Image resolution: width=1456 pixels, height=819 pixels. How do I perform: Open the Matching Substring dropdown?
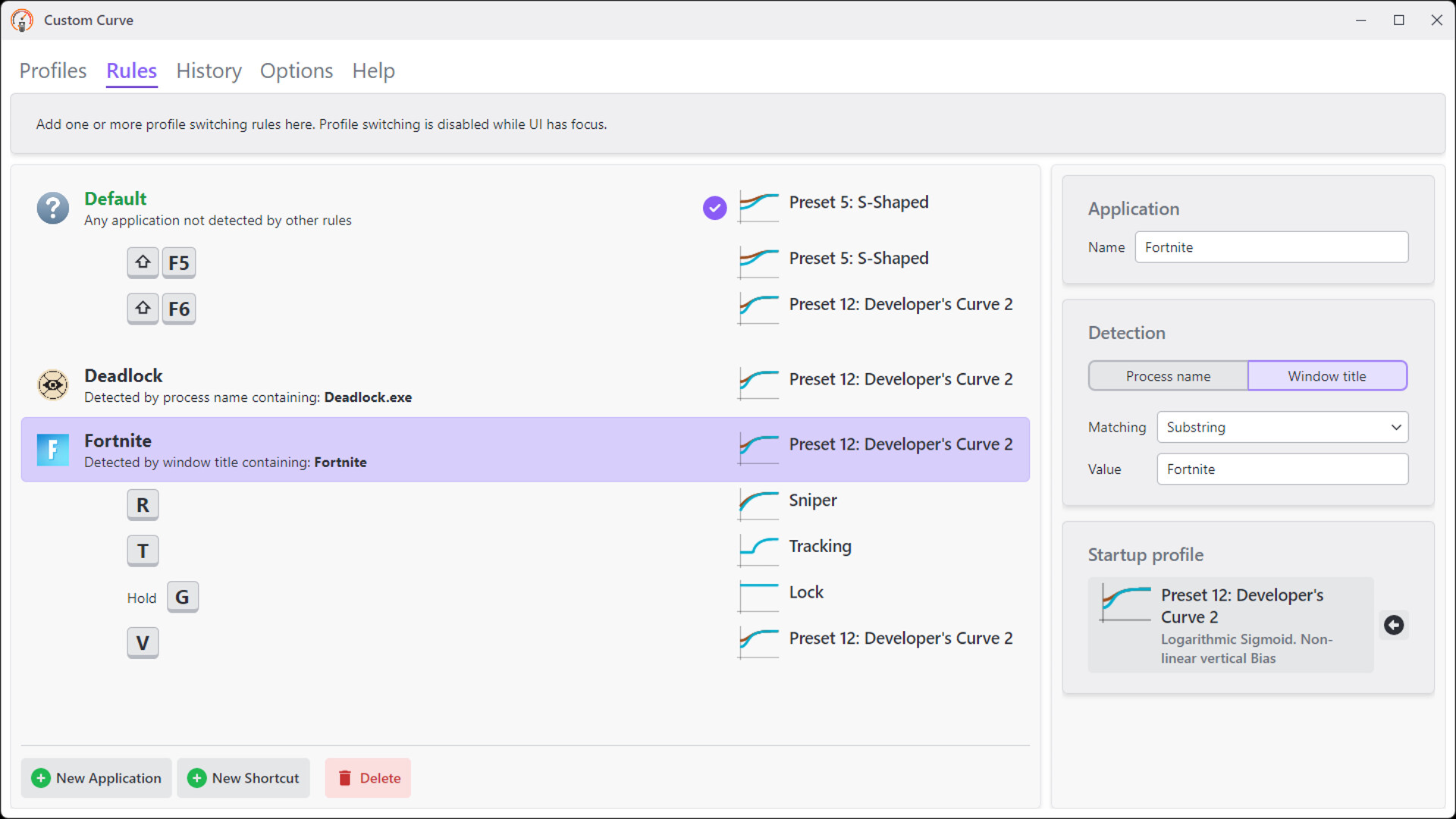coord(1282,427)
